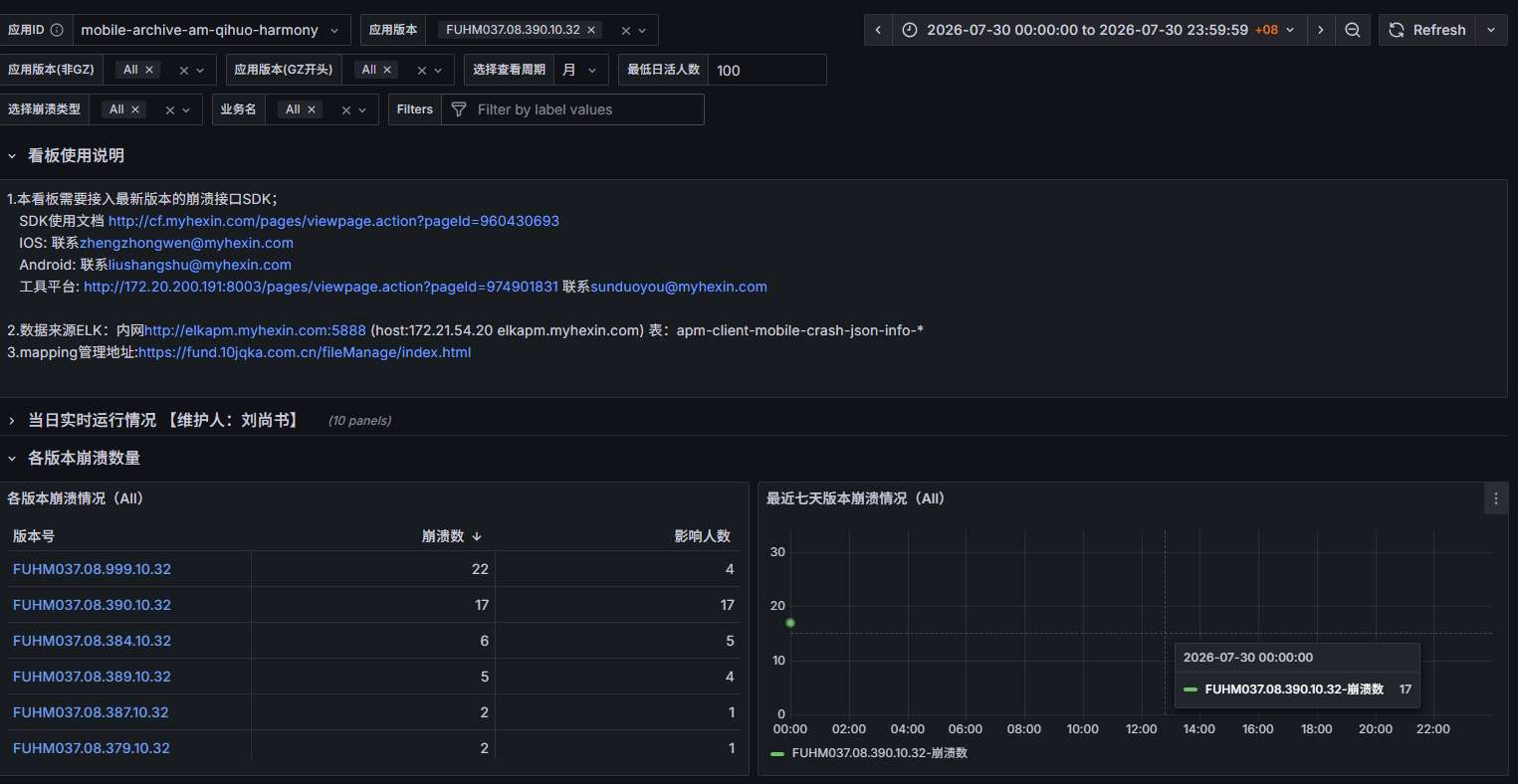Open the 应用ID dropdown mobile-archive-am-qihuo-harmony
Screen dimensions: 1518x784
click(x=211, y=30)
